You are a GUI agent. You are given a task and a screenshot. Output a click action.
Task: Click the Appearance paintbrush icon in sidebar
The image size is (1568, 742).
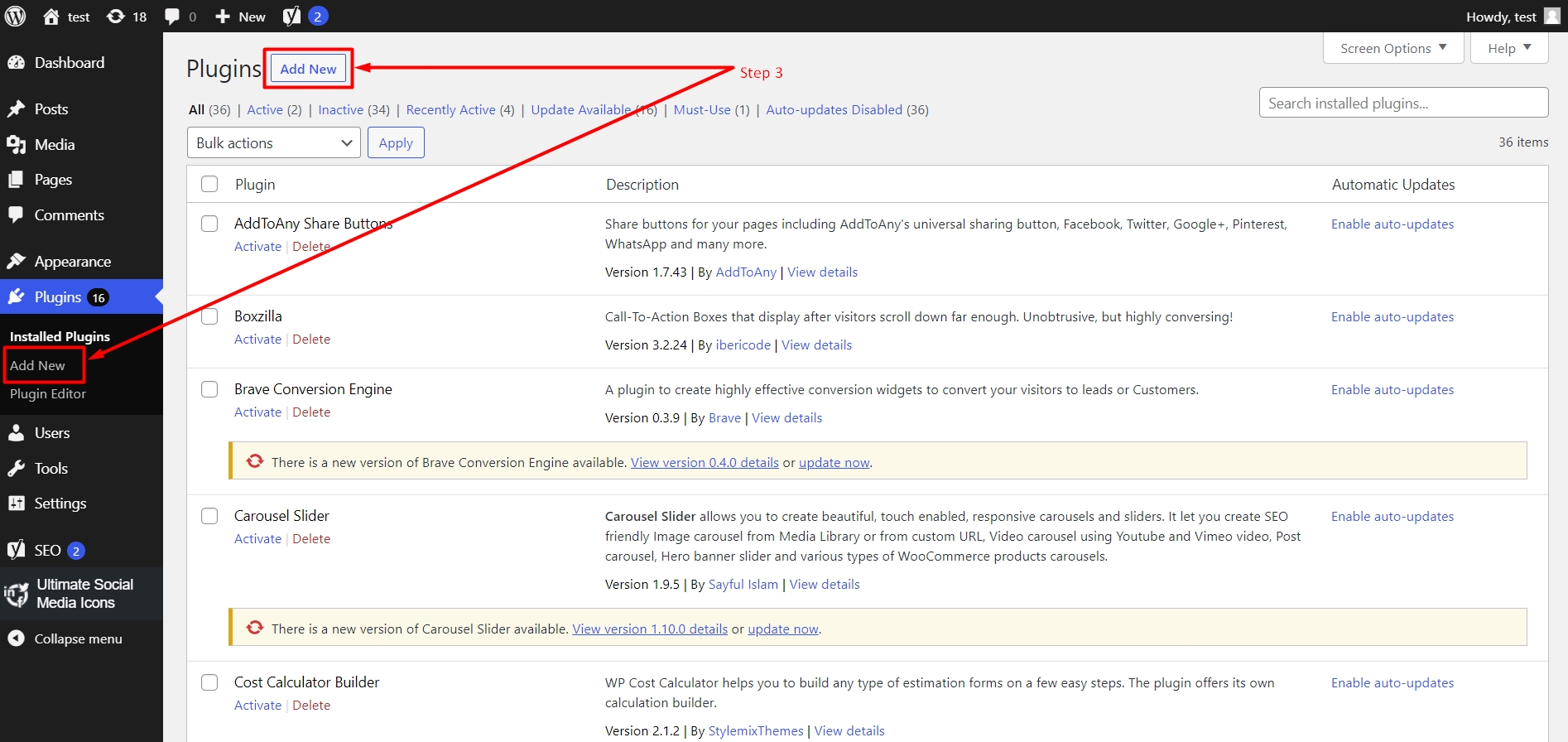tap(16, 262)
